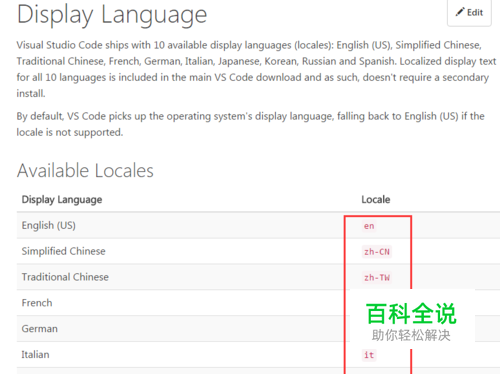Screen dimensions: 500x374
Task: Click the 'it' locale code
Action: [x=369, y=355]
